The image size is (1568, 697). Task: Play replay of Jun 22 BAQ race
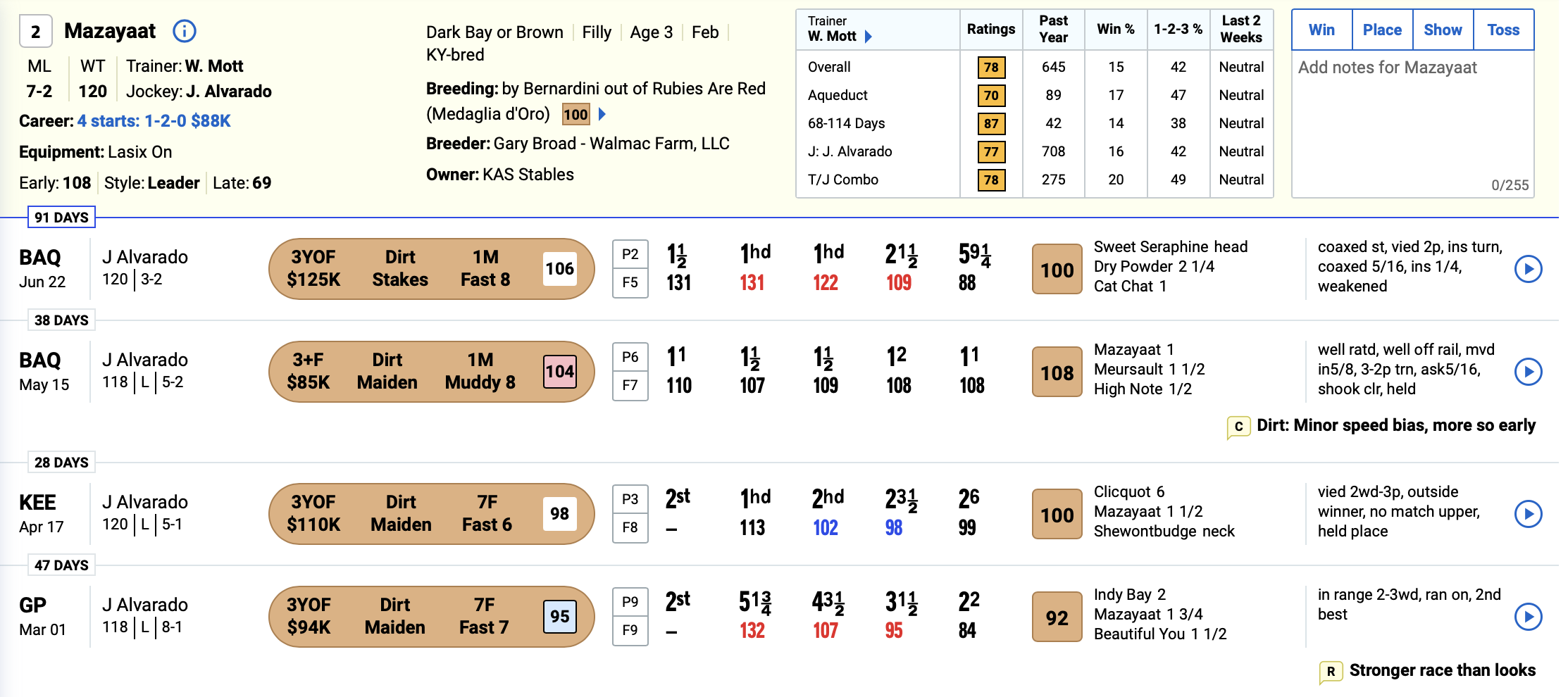pos(1528,269)
